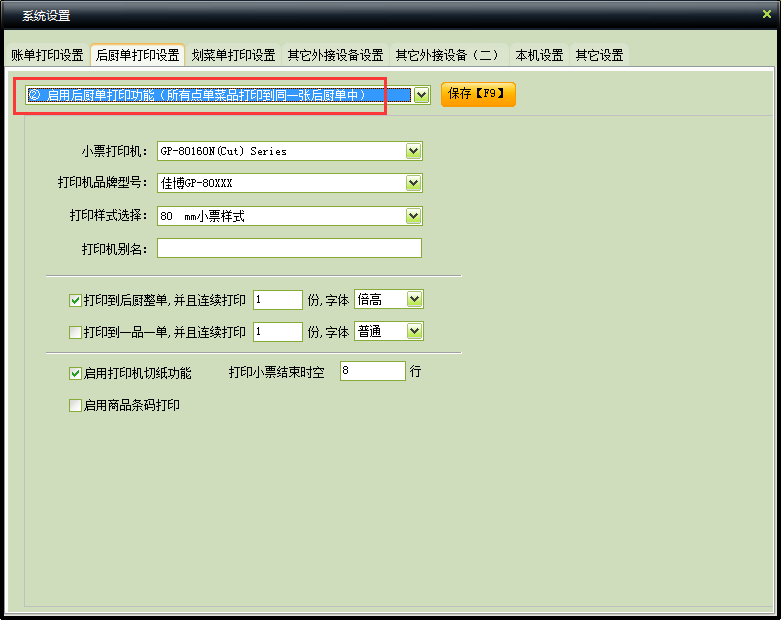Toggle 启用打印机切纸功能 checkbox
Viewport: 781px width, 620px height.
point(75,373)
